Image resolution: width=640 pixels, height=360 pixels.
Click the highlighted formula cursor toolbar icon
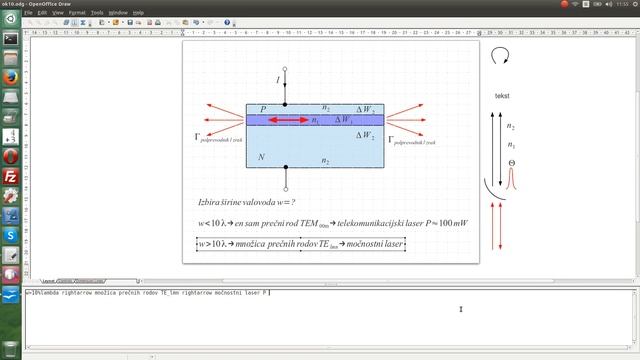(74, 22)
